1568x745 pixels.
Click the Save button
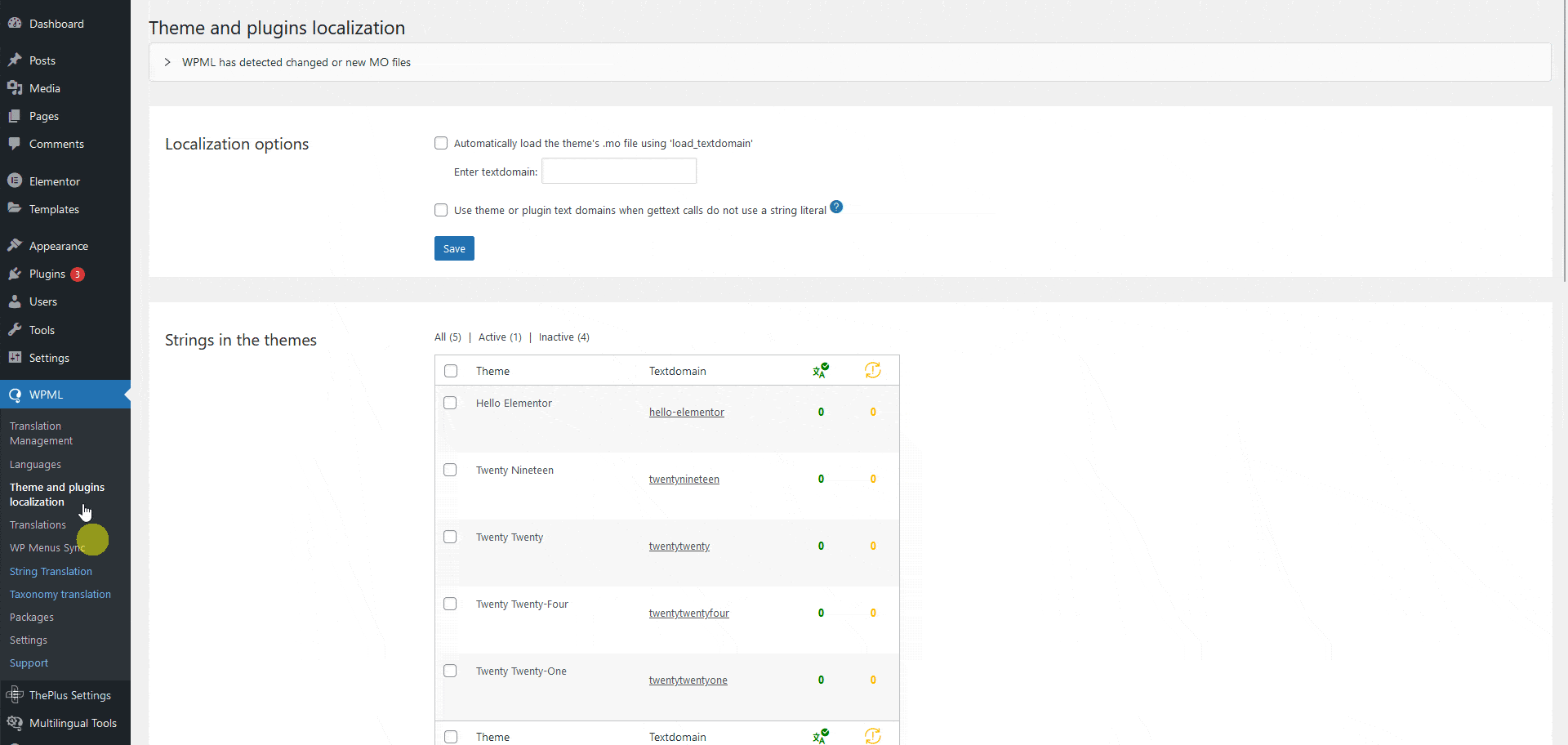click(454, 248)
